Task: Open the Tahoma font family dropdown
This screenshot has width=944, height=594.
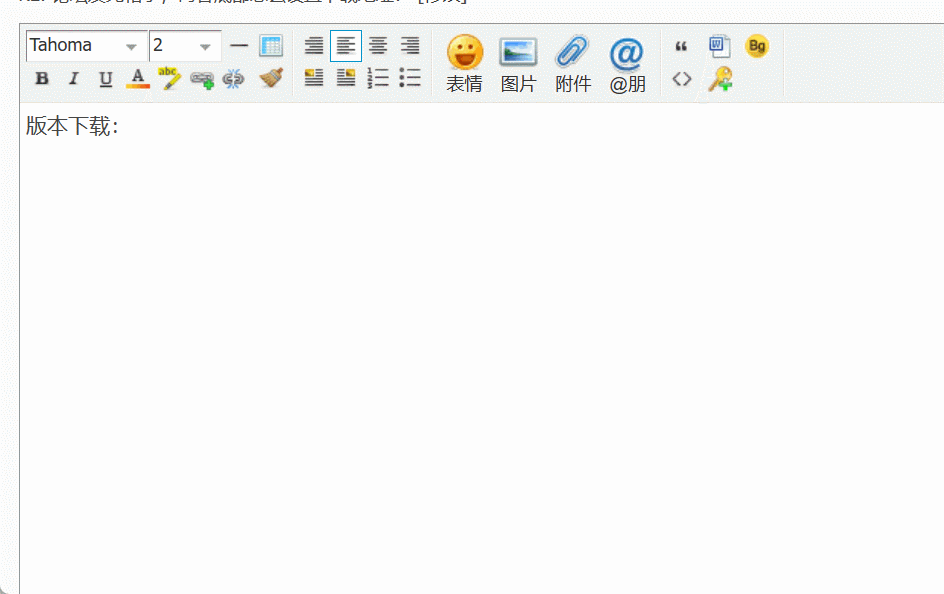Action: 86,46
